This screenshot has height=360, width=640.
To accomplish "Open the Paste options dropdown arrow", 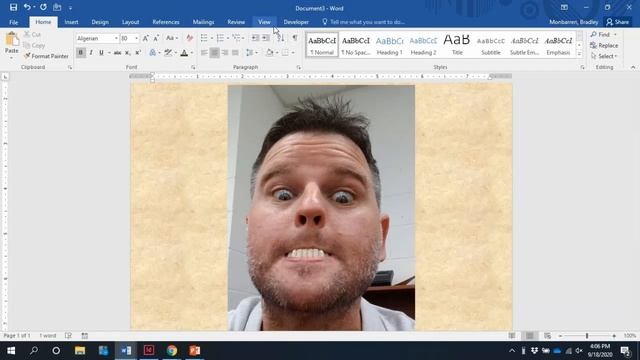I will point(11,57).
